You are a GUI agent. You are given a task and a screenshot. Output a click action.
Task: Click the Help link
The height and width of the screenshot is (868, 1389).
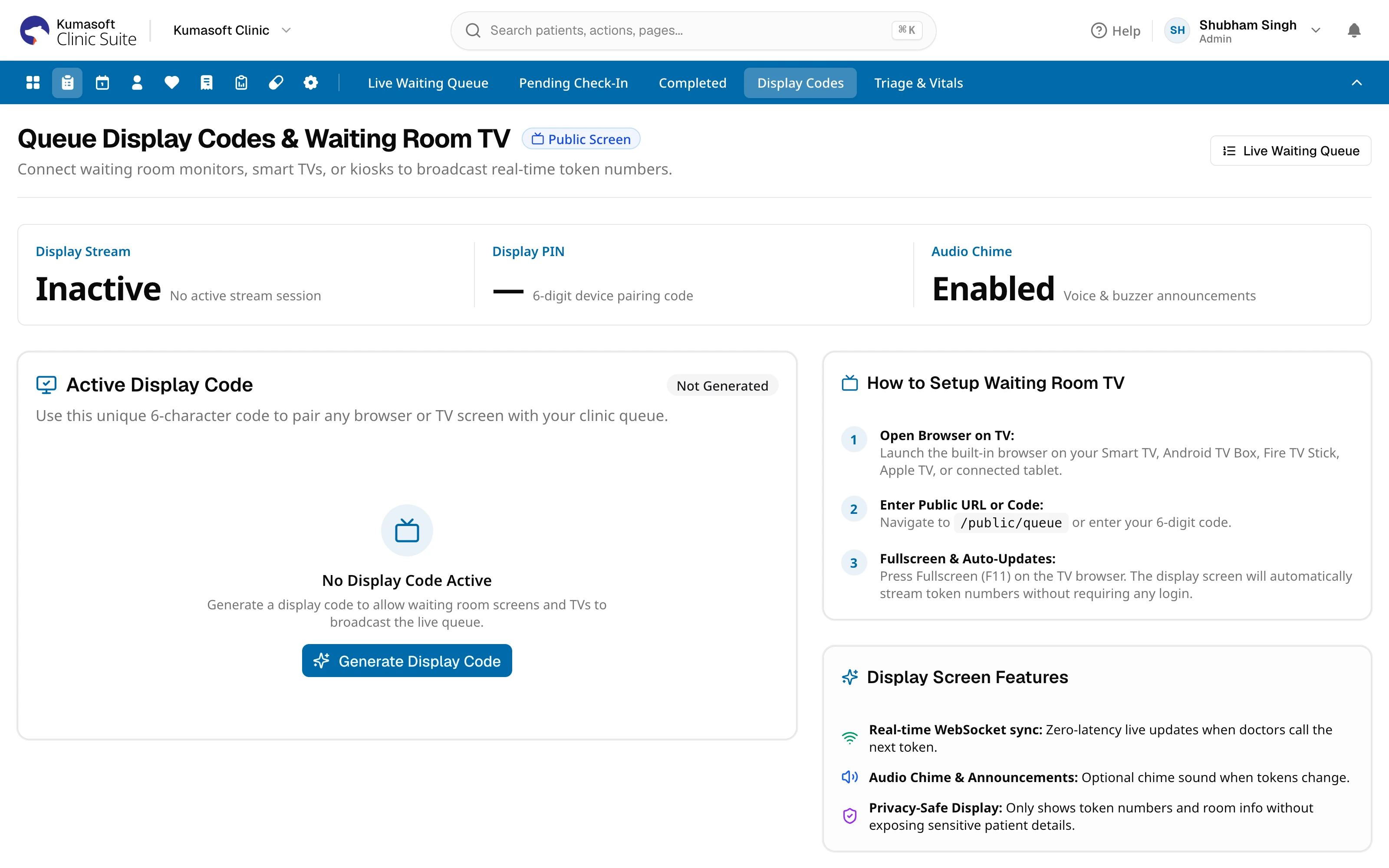pyautogui.click(x=1115, y=30)
